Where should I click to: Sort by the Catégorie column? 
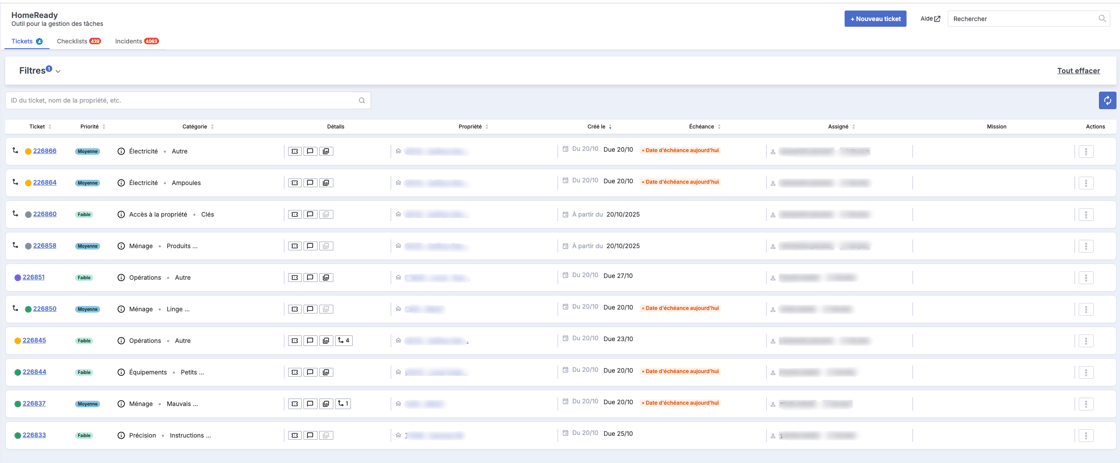coord(198,126)
